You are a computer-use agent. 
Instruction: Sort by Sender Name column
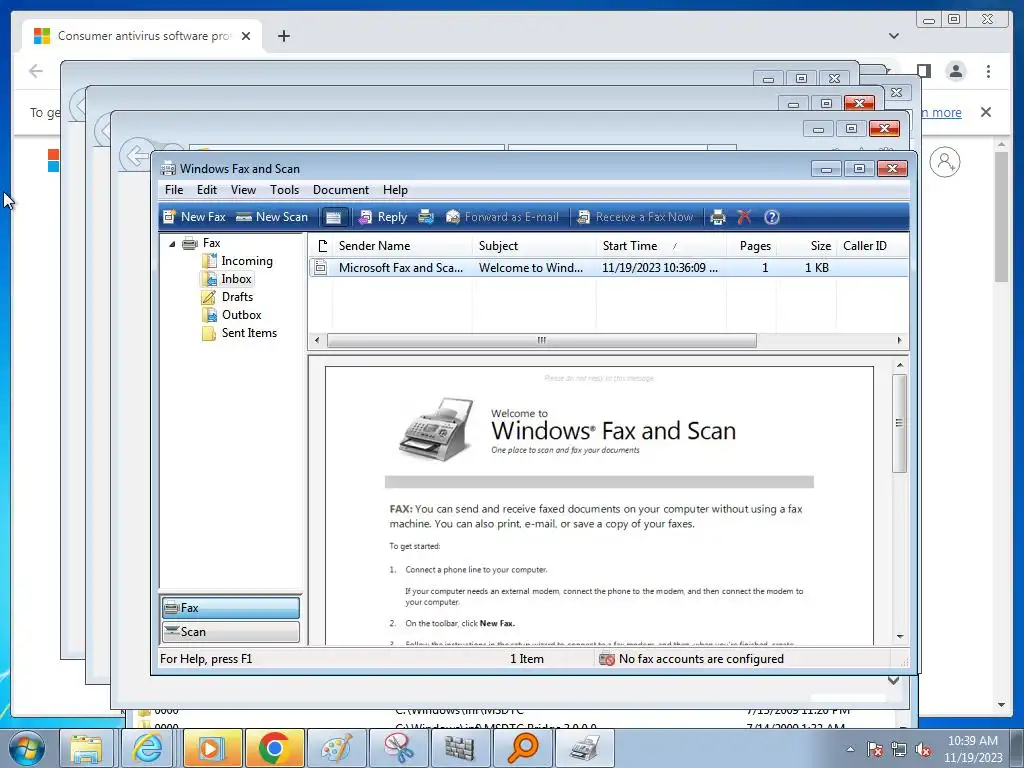pos(402,246)
